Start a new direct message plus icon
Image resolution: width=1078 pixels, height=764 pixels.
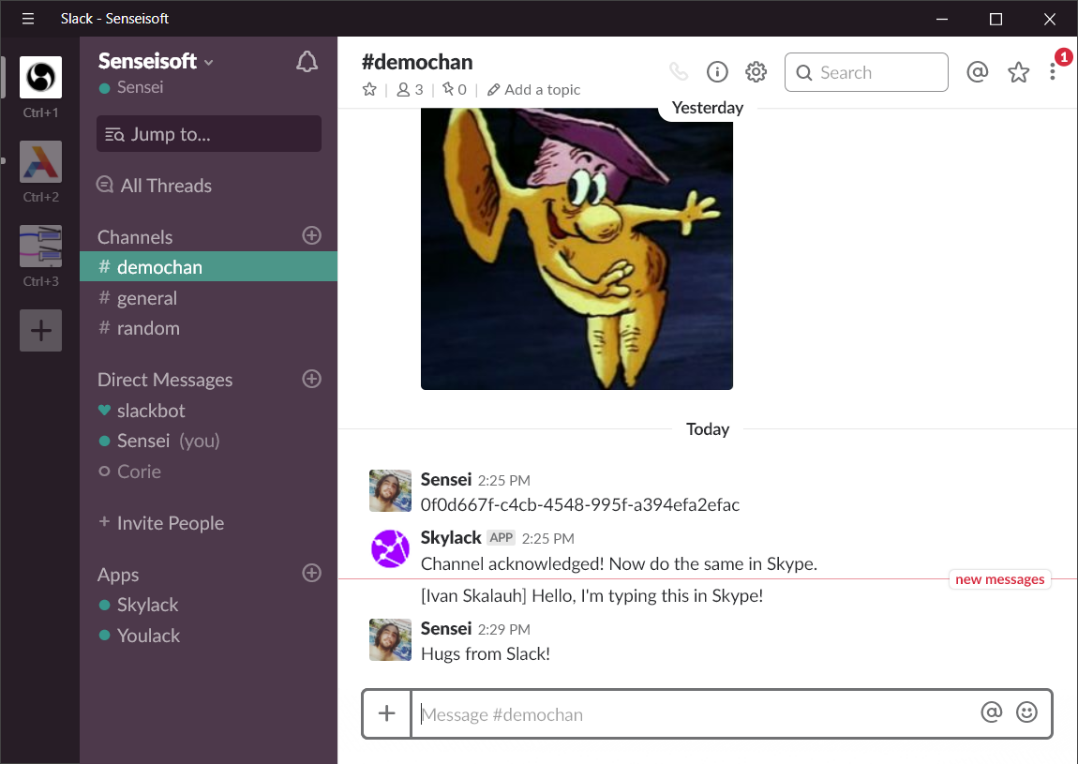click(311, 379)
